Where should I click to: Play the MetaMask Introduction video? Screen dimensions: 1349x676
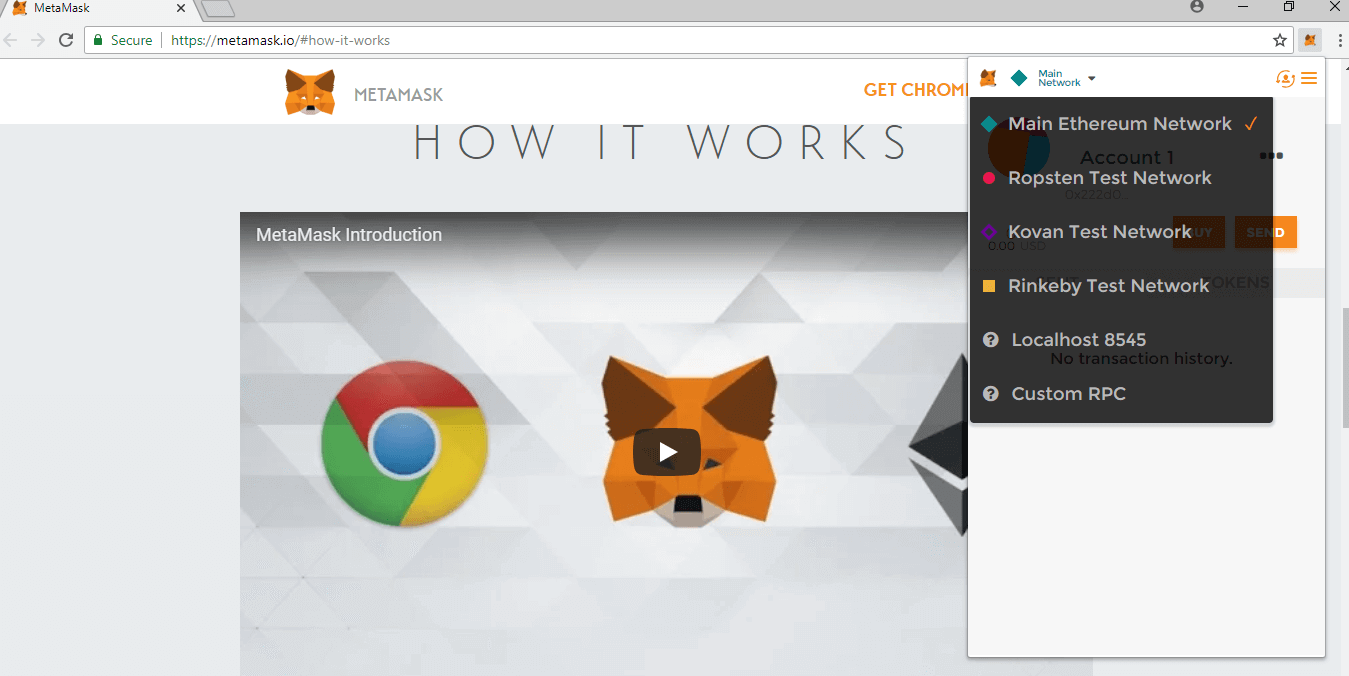(x=667, y=452)
